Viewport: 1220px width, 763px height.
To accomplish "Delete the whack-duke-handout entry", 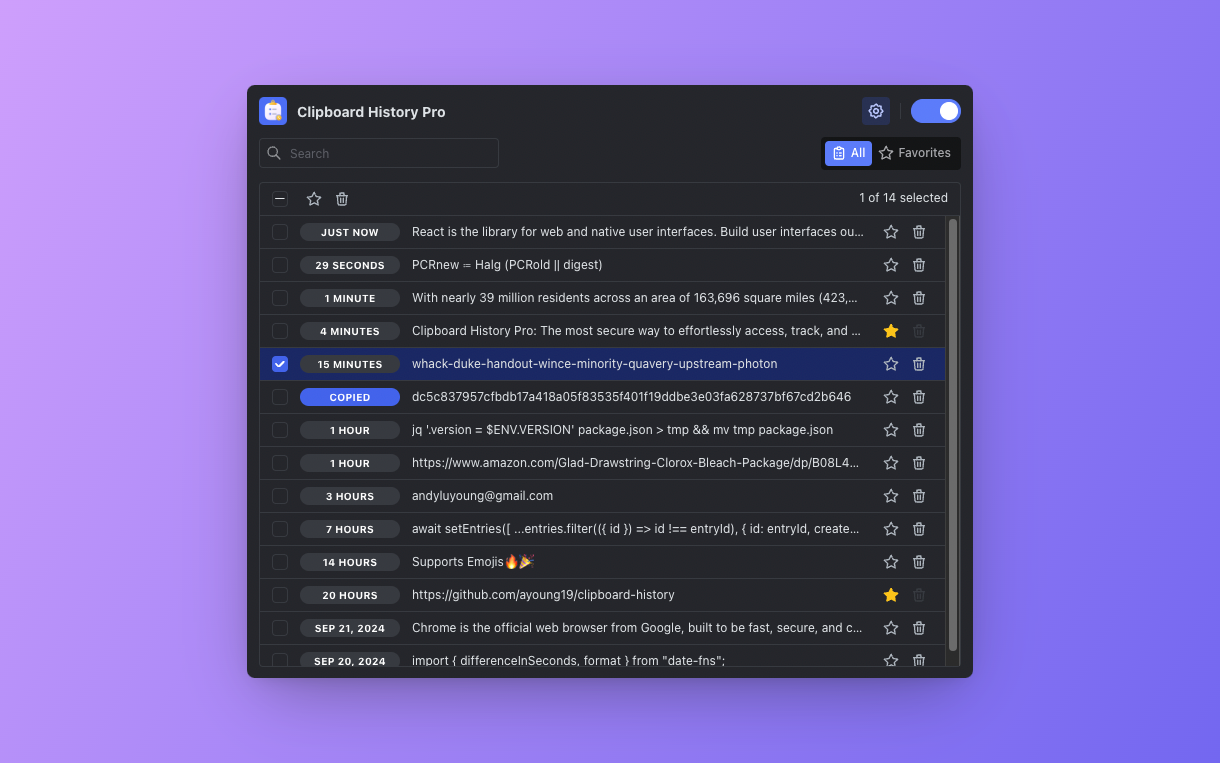I will [919, 364].
